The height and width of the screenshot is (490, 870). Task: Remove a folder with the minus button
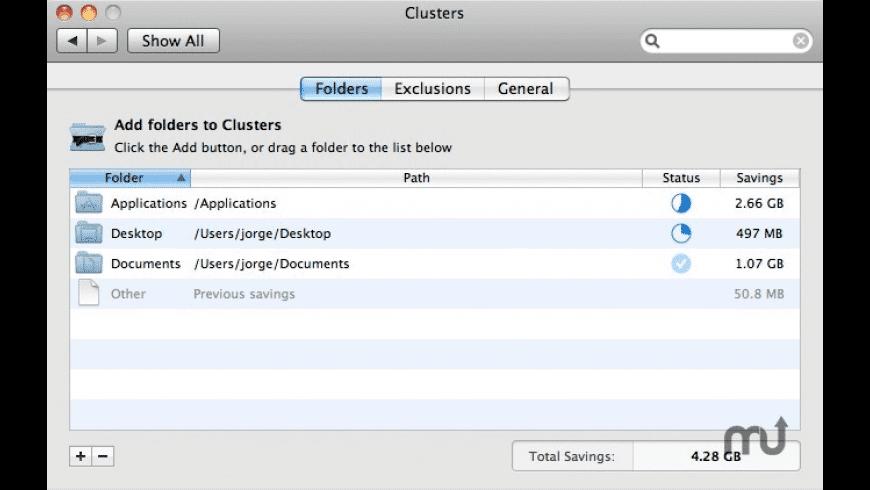(103, 456)
